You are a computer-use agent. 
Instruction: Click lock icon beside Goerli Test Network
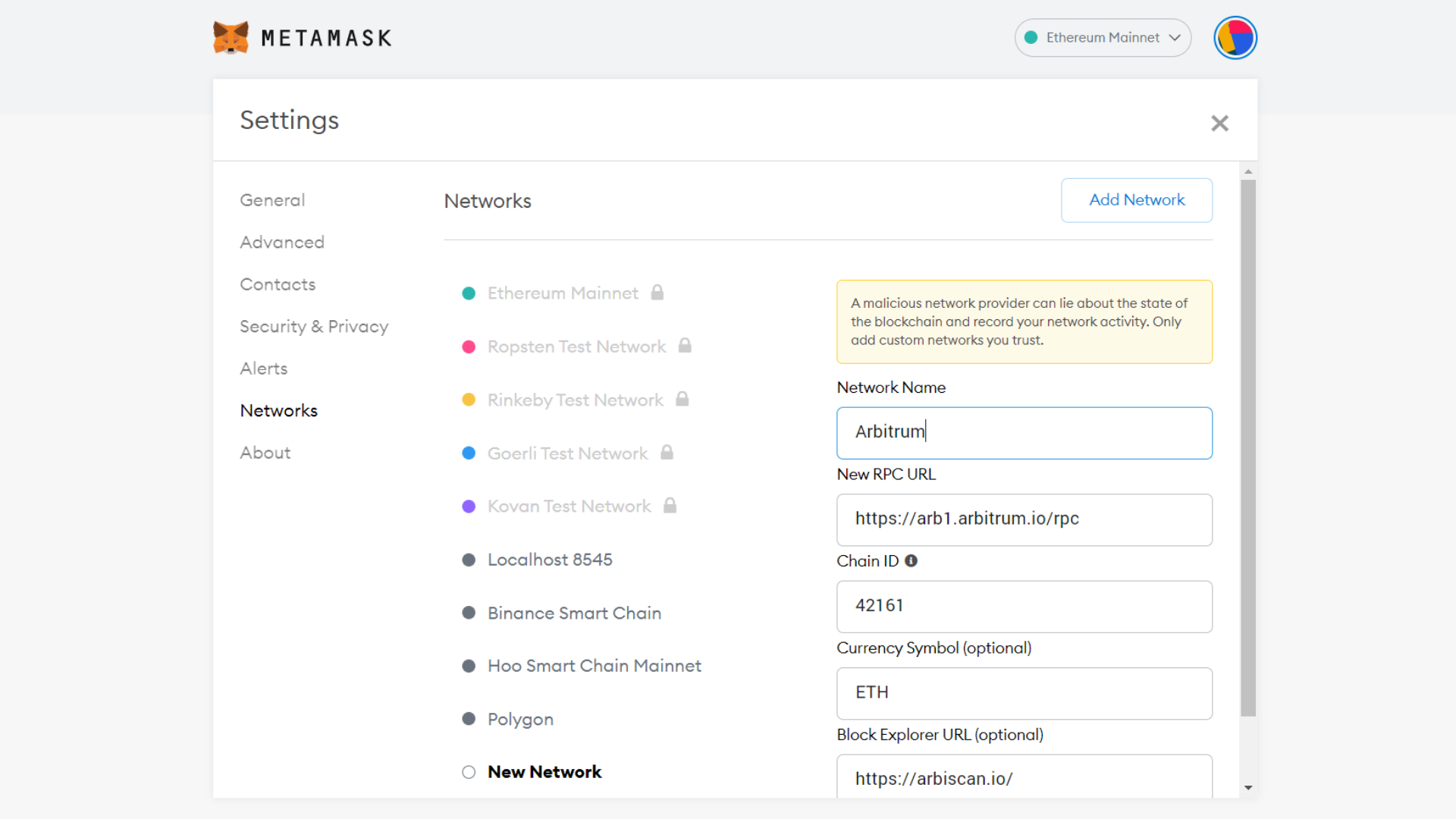667,453
